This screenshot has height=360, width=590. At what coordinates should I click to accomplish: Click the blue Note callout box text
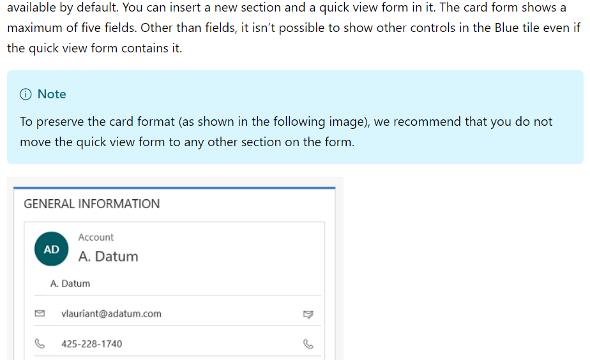(x=286, y=132)
